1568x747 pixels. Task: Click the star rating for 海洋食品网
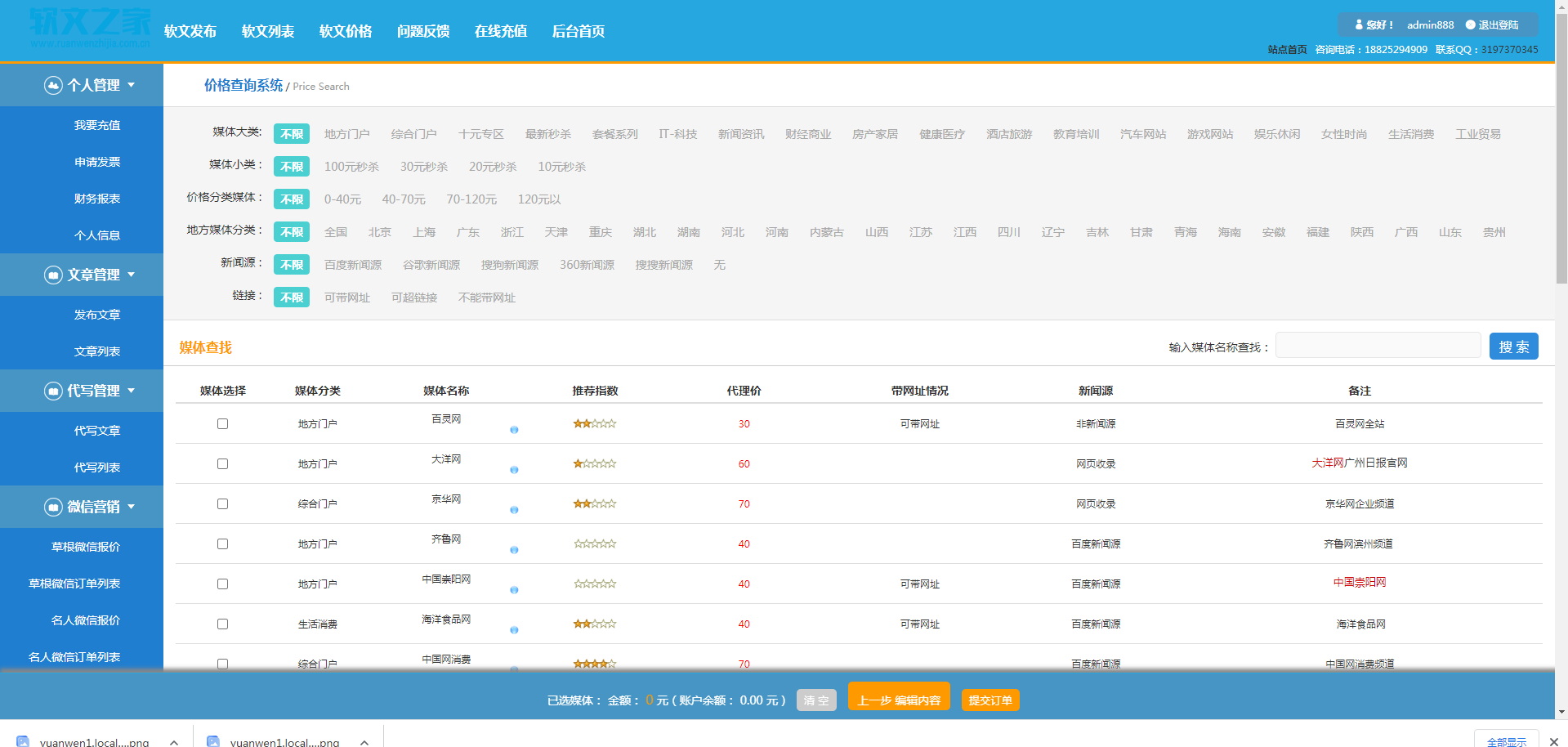tap(595, 624)
